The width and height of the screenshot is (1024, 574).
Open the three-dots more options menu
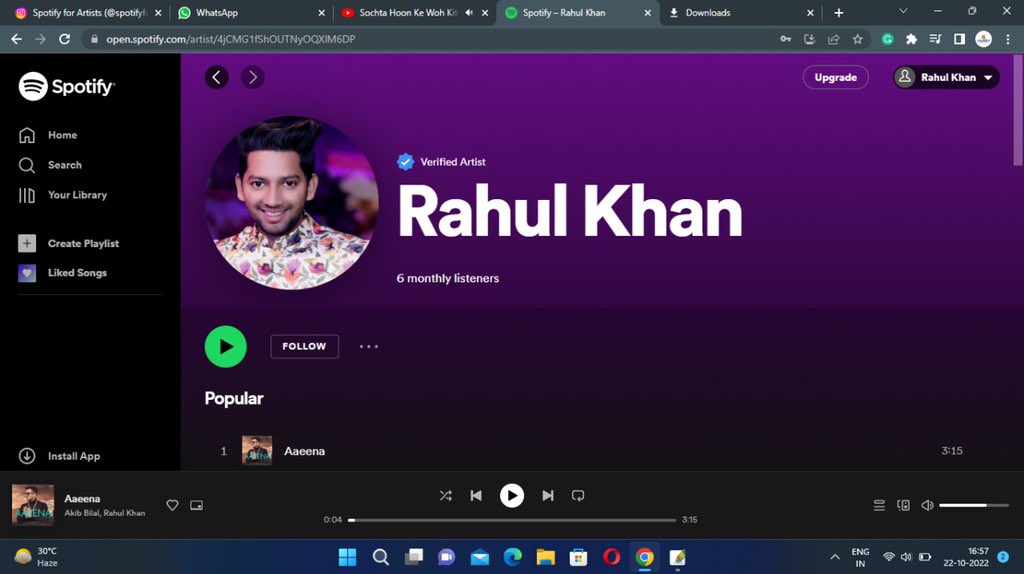point(369,347)
